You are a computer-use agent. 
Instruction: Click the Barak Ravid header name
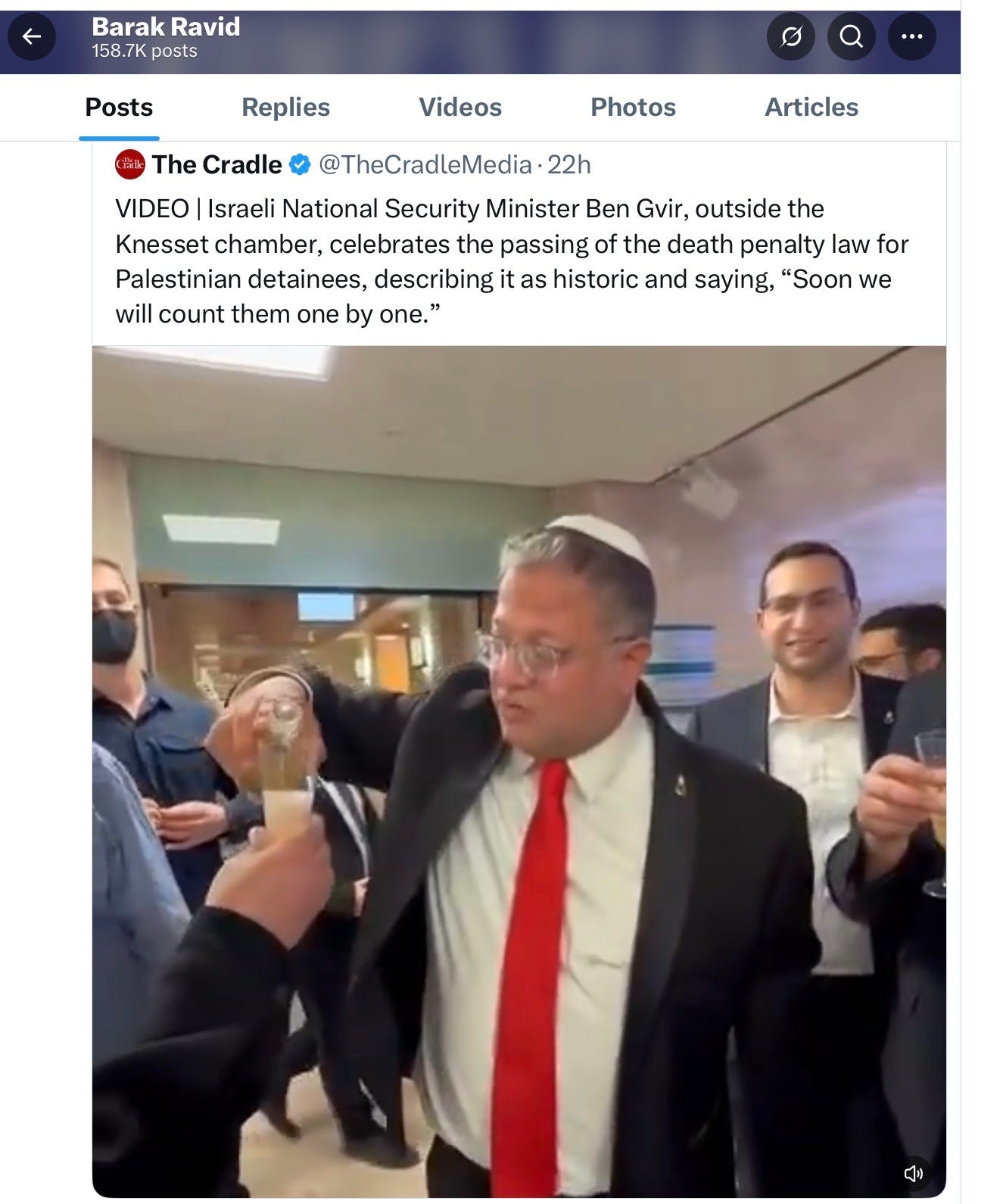pos(166,27)
